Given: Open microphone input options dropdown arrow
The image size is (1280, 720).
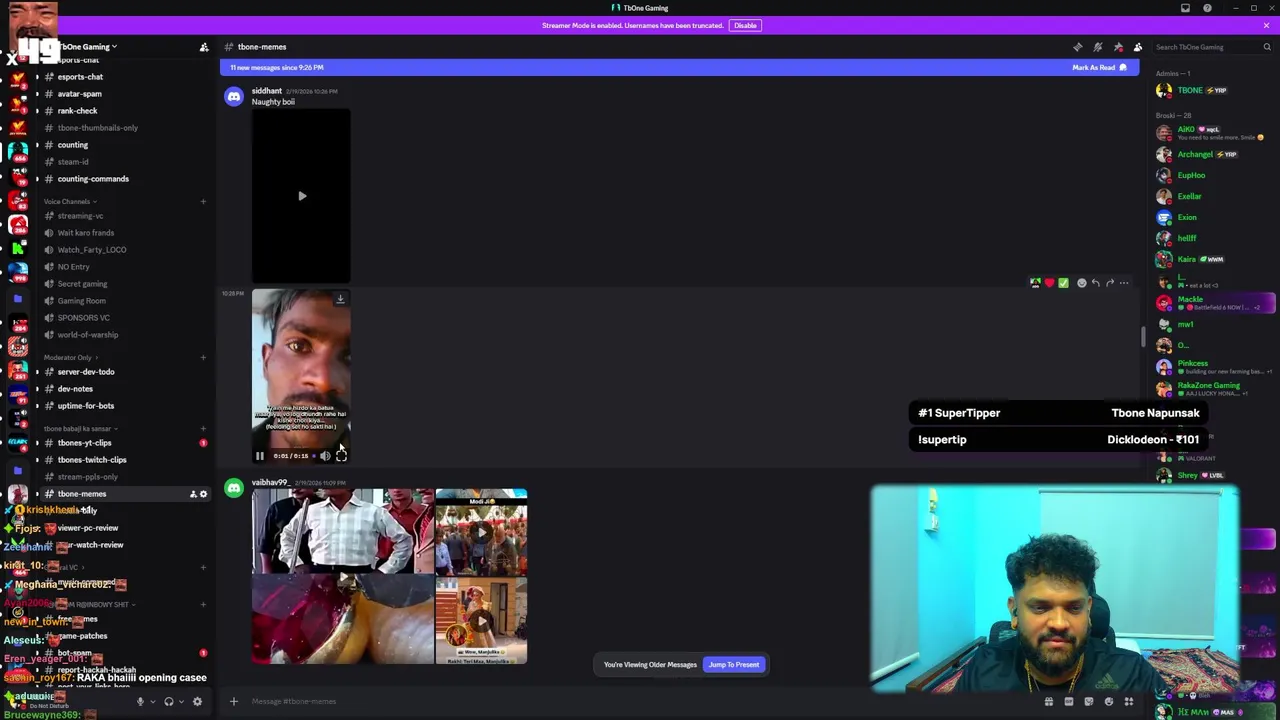Looking at the screenshot, I should point(151,702).
